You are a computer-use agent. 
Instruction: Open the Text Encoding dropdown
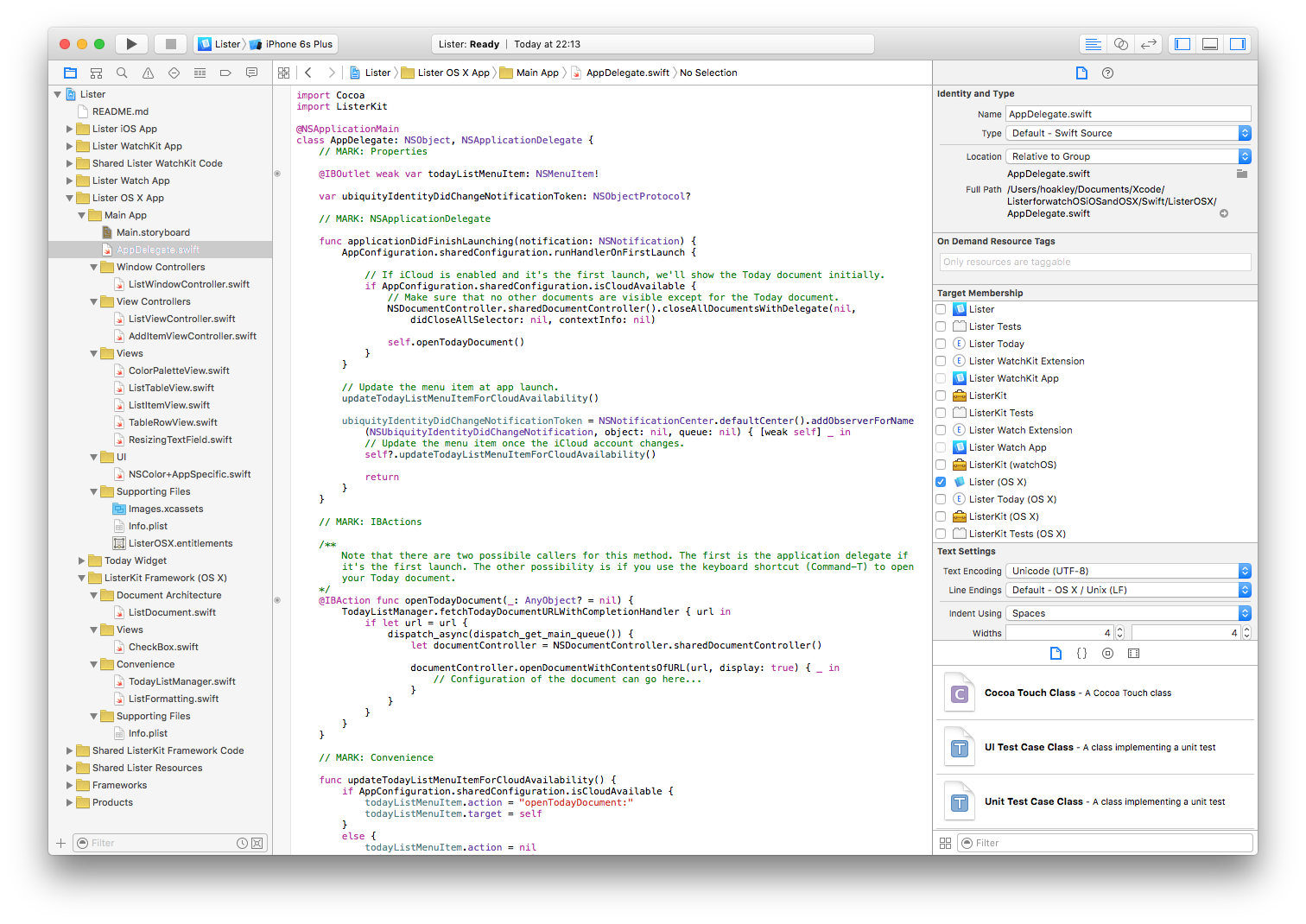pos(1128,571)
